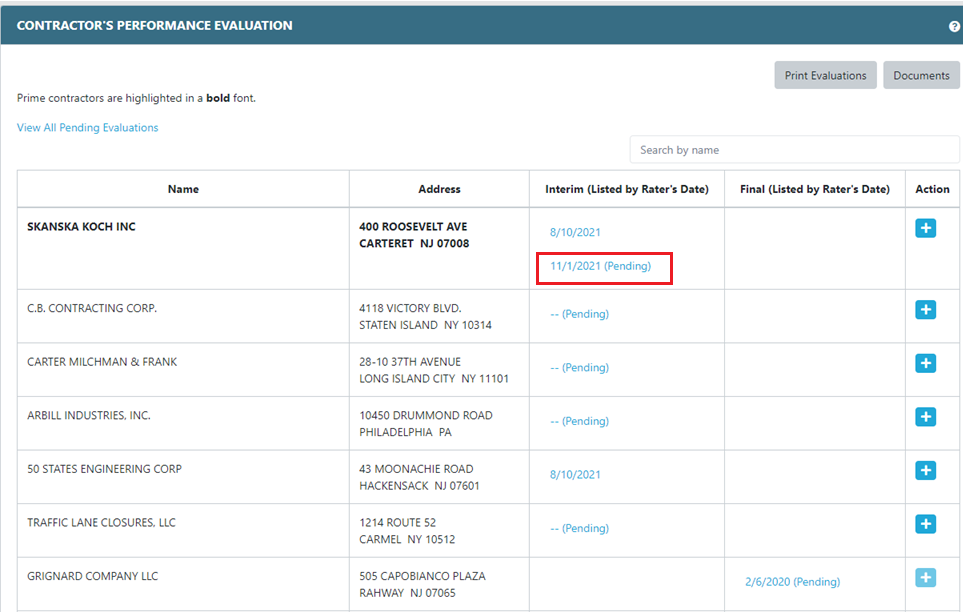Open the Documents button

click(921, 75)
